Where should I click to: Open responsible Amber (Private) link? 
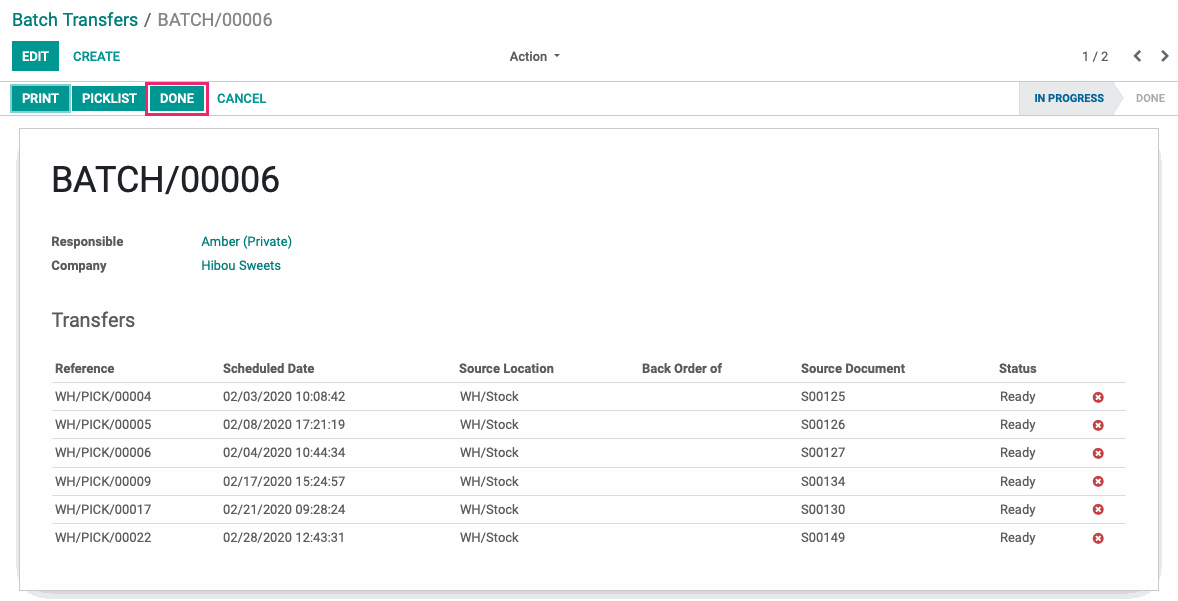click(x=246, y=241)
